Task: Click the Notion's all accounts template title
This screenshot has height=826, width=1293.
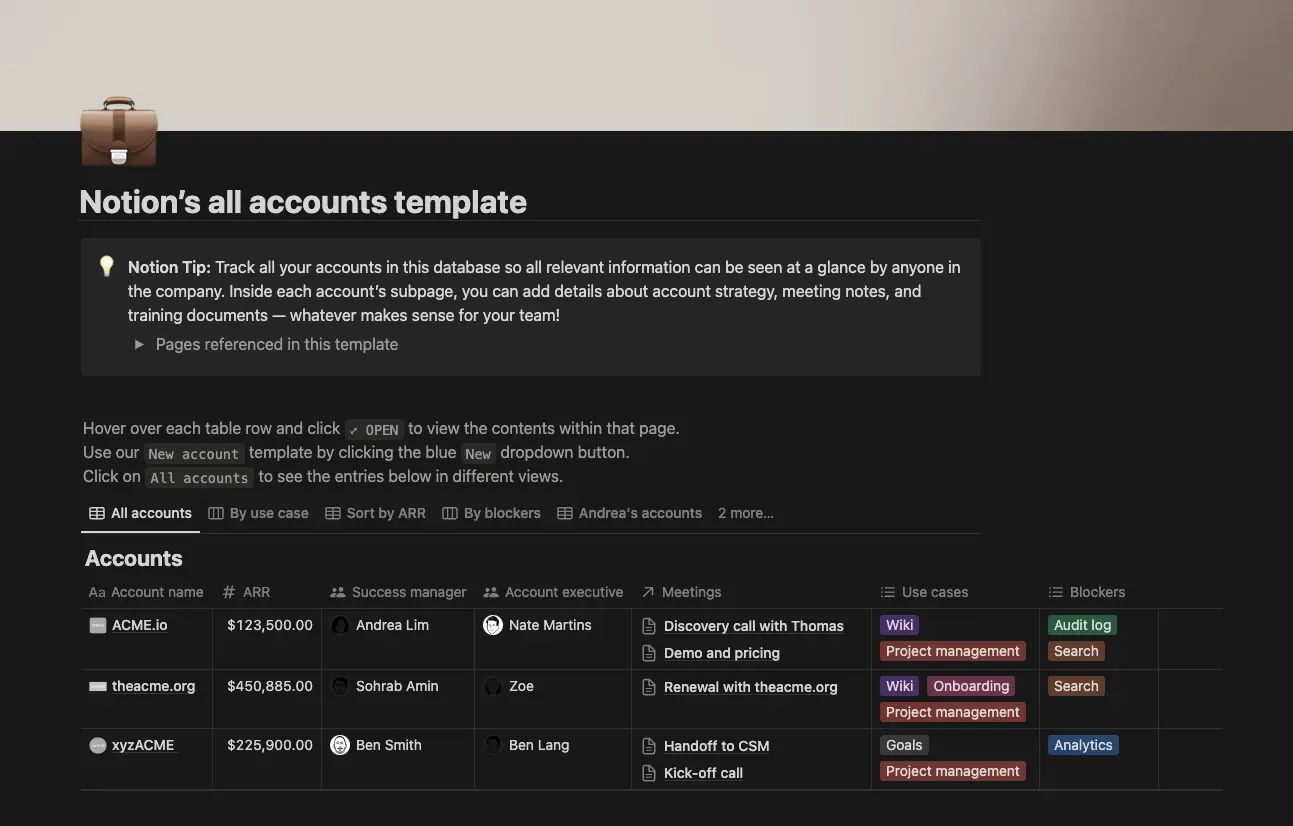Action: [x=303, y=202]
